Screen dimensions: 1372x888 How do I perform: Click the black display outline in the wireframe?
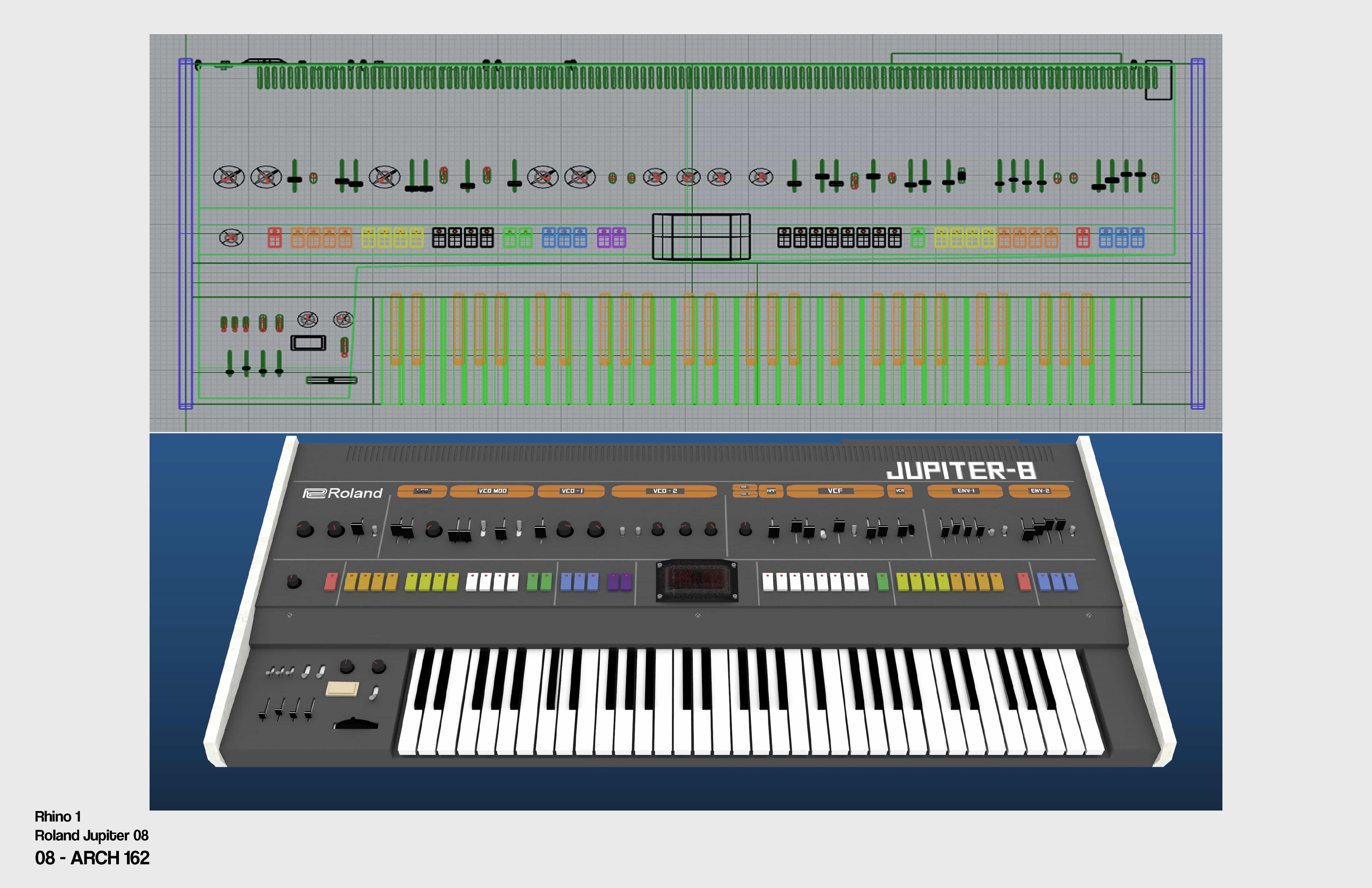[701, 237]
